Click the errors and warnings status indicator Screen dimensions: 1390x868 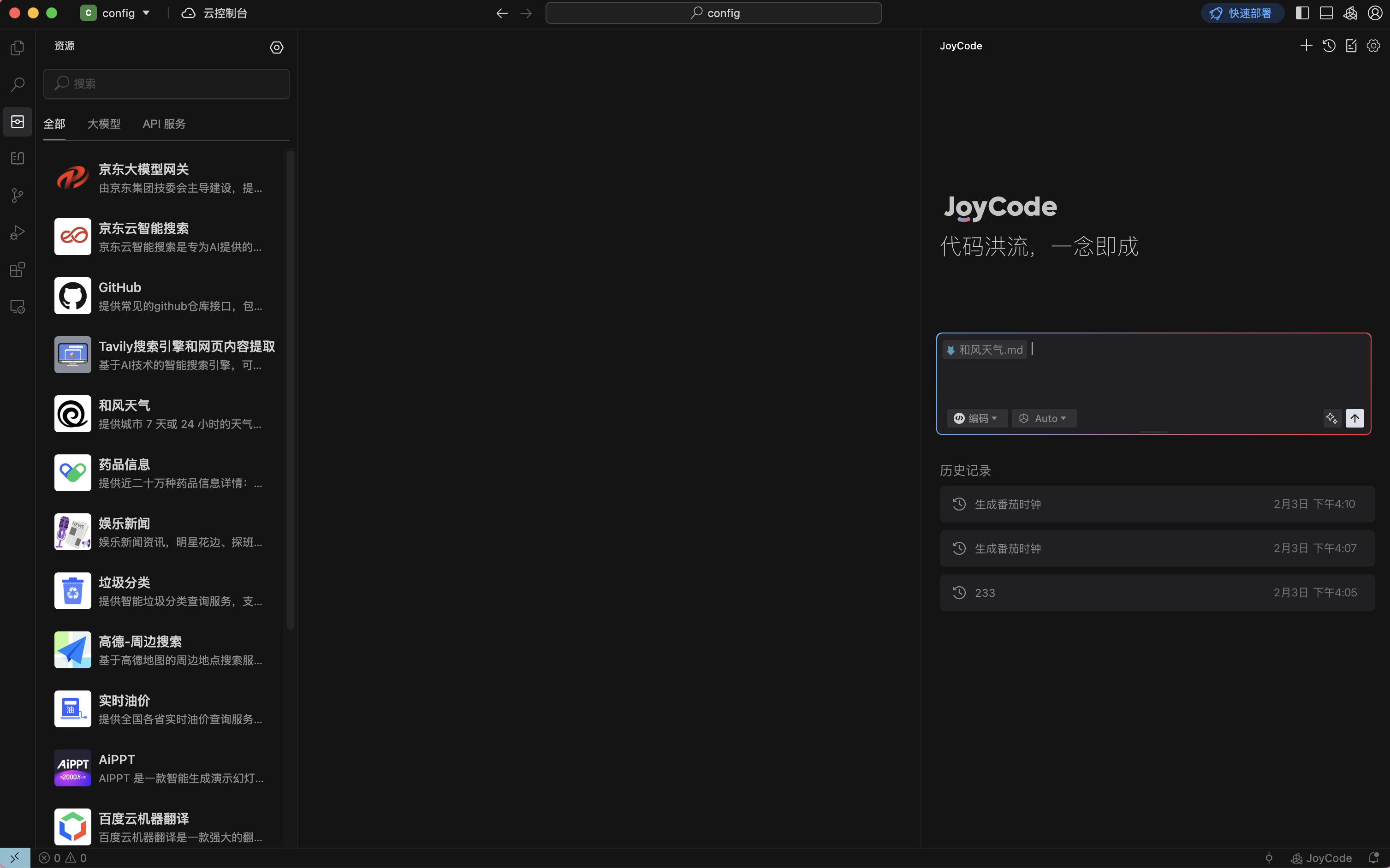click(63, 858)
